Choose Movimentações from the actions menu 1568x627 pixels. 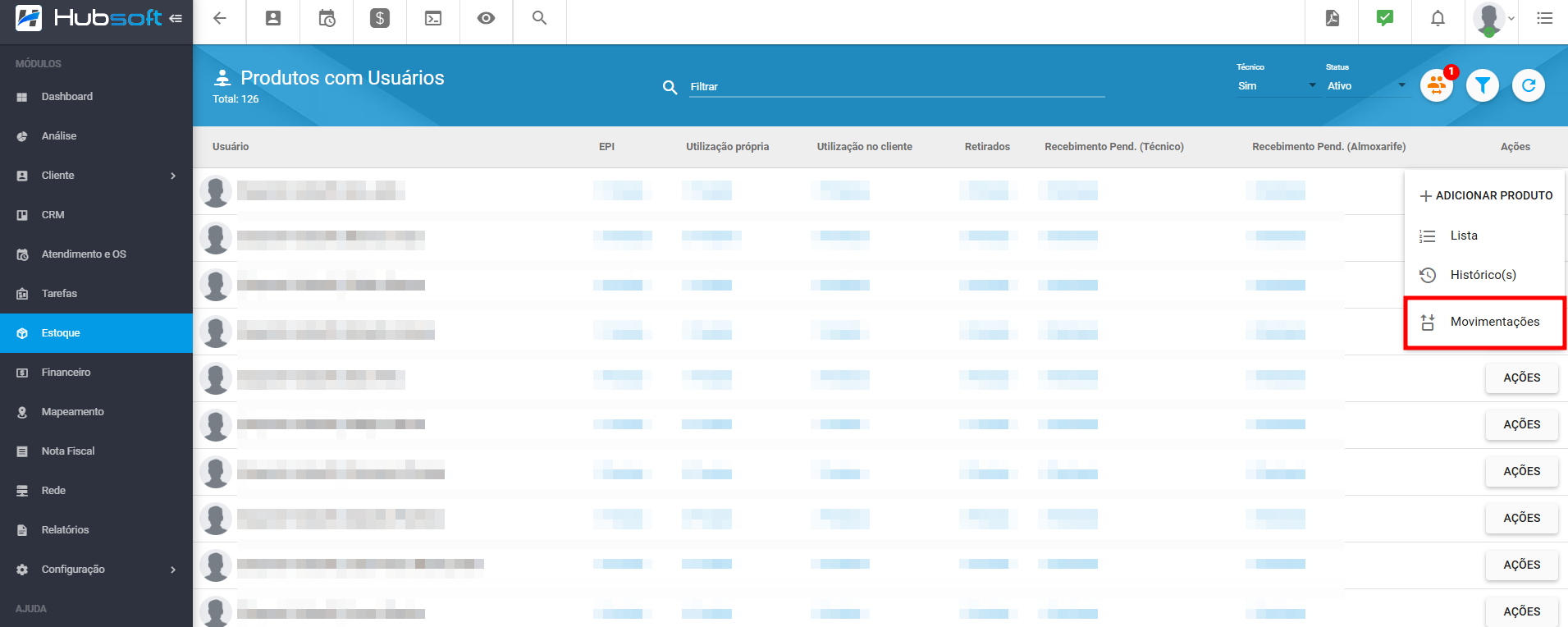coord(1486,322)
